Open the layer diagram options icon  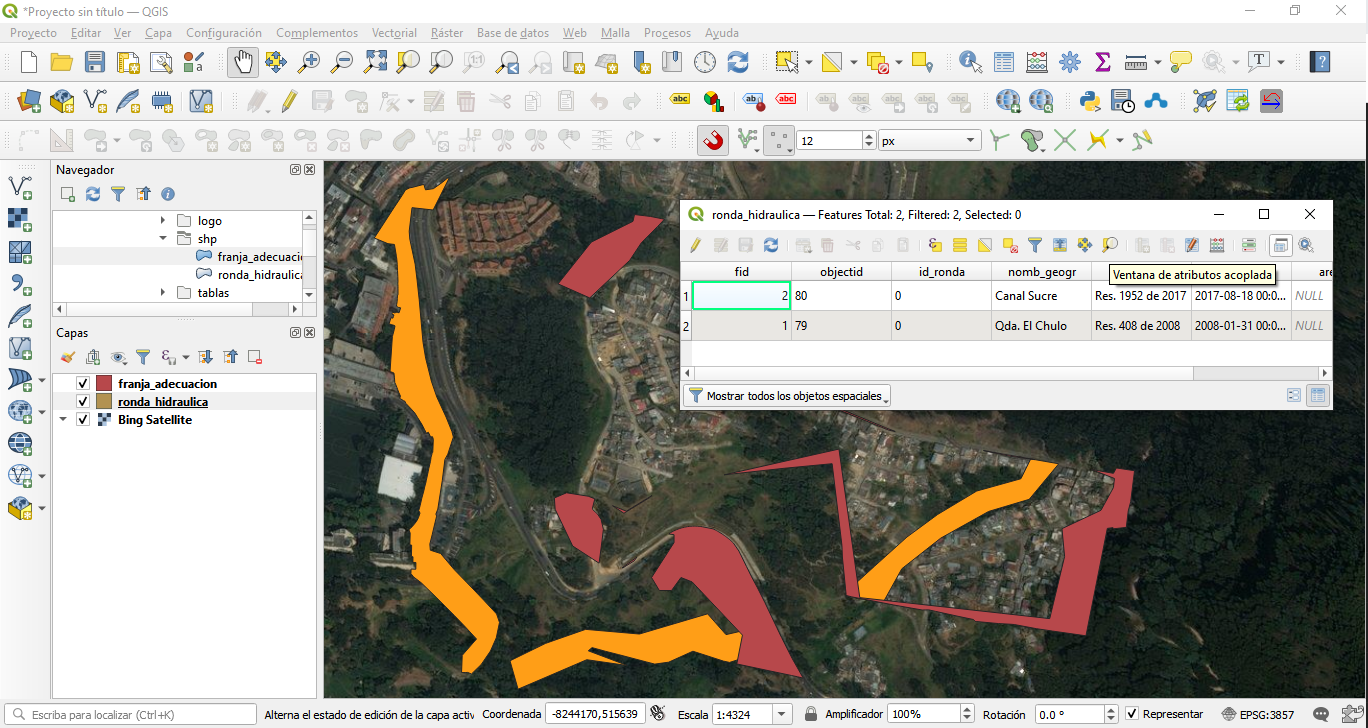coord(713,101)
